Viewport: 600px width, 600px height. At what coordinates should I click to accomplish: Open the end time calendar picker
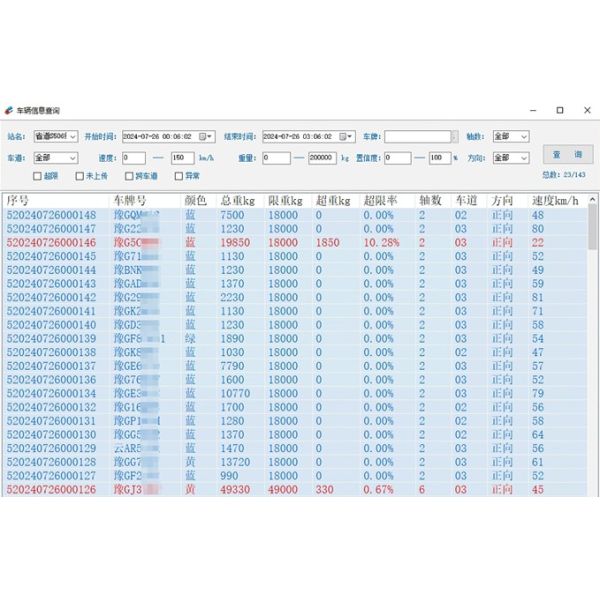[x=347, y=136]
